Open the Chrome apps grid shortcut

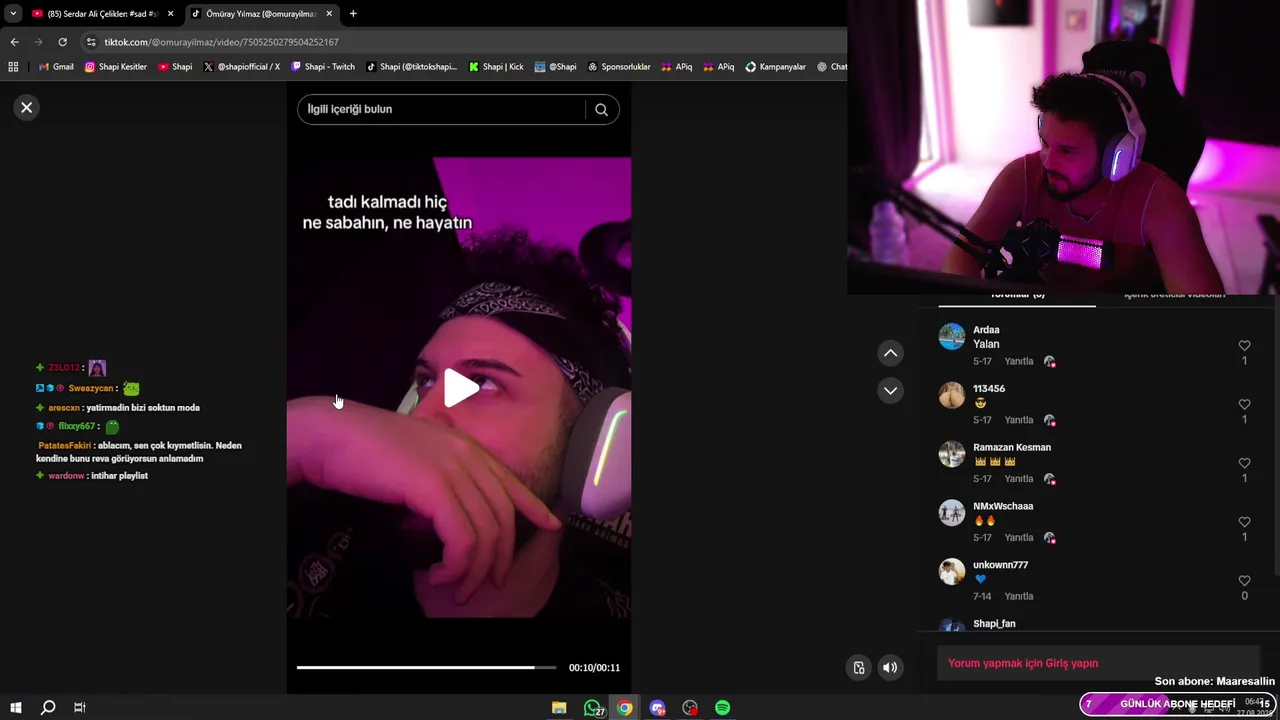(13, 67)
